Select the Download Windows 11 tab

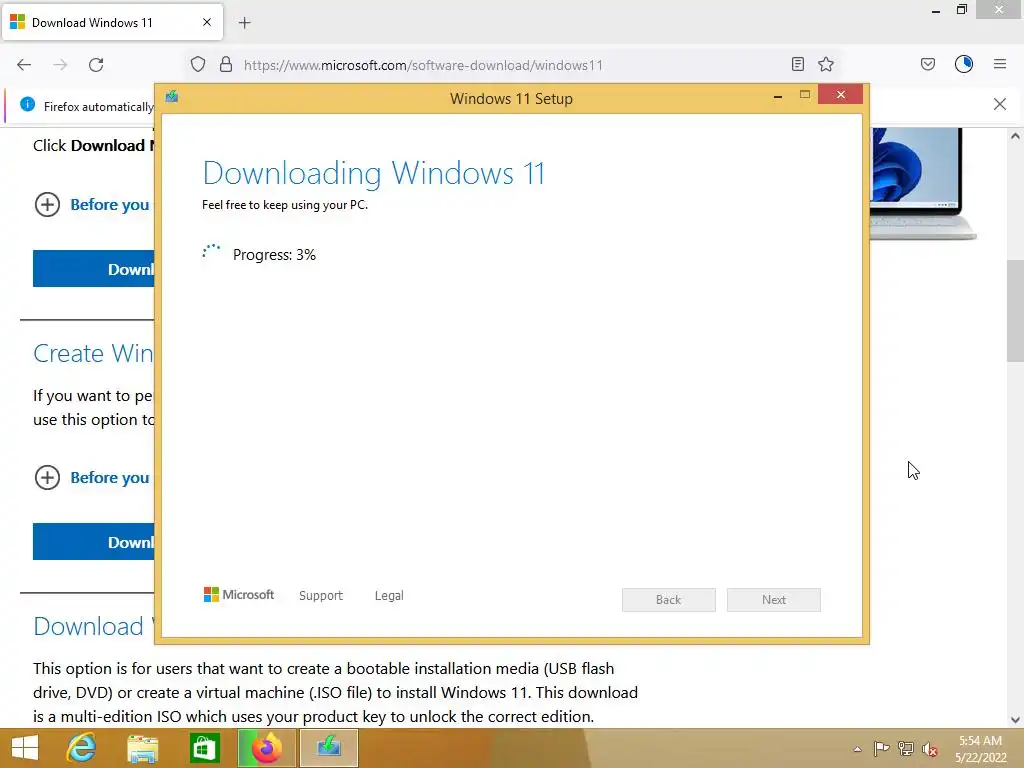[112, 22]
